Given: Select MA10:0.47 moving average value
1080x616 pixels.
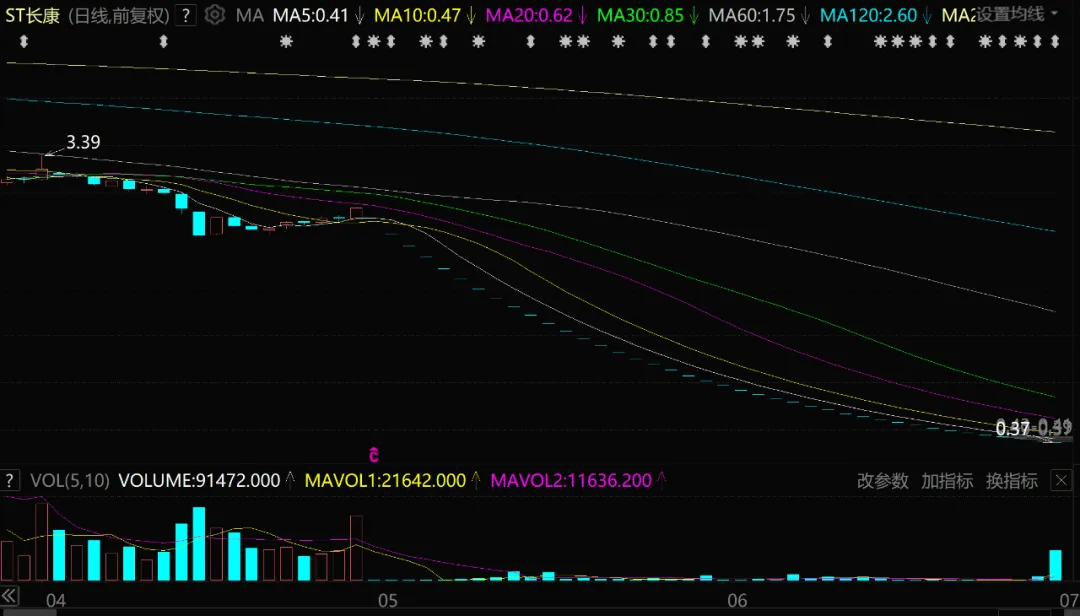Looking at the screenshot, I should (417, 15).
